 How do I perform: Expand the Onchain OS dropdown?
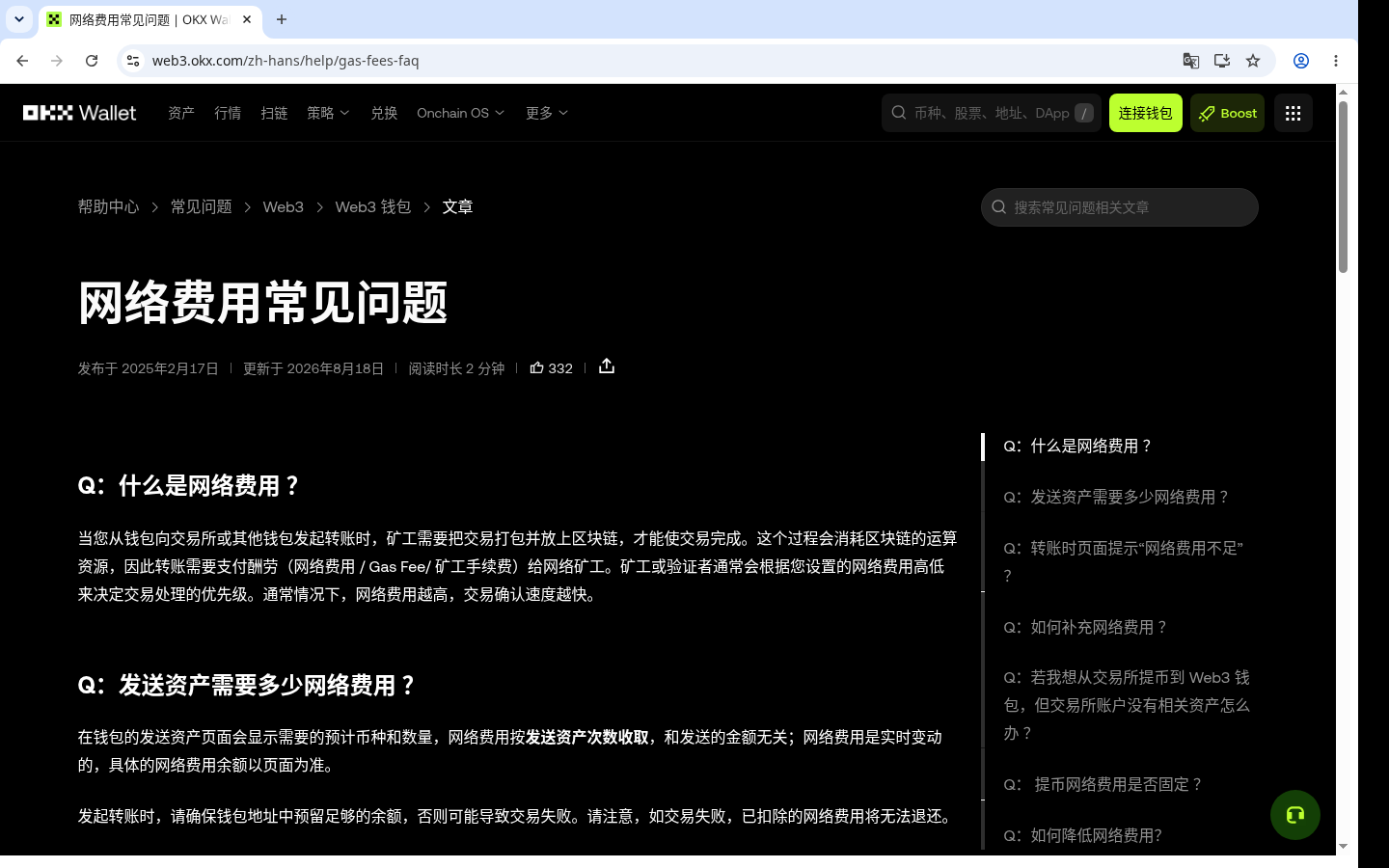[x=461, y=113]
